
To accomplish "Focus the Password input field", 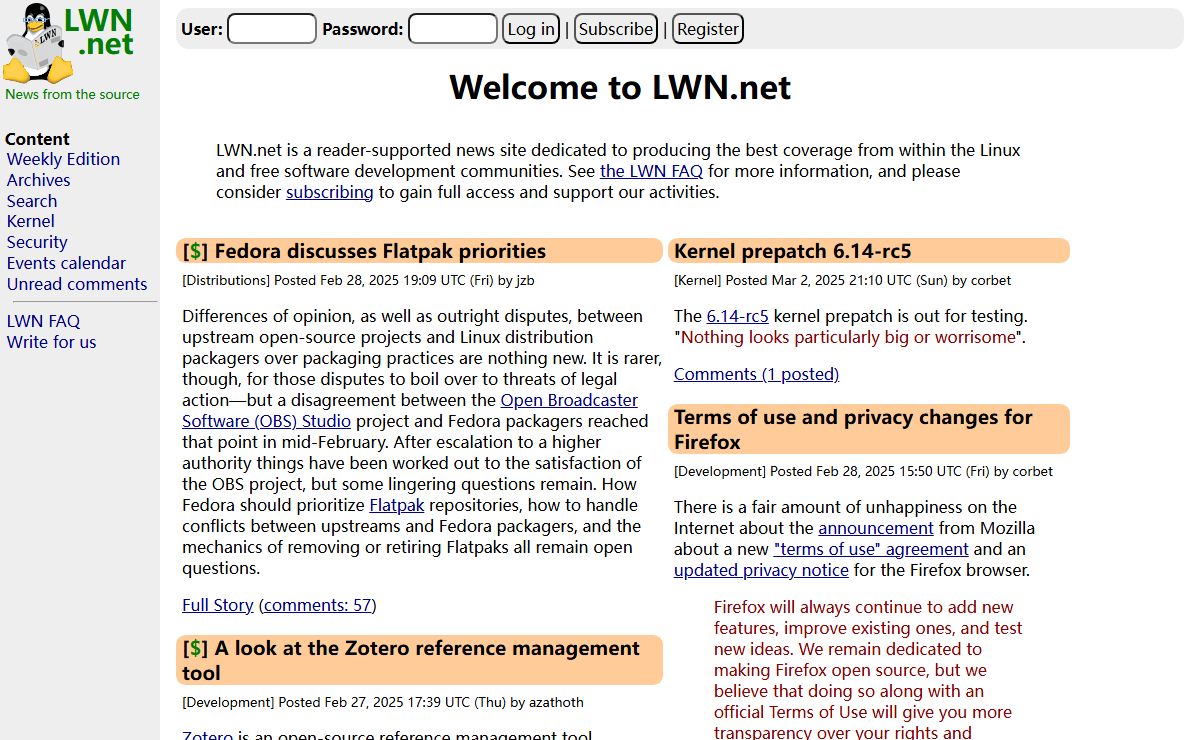I will pyautogui.click(x=453, y=29).
